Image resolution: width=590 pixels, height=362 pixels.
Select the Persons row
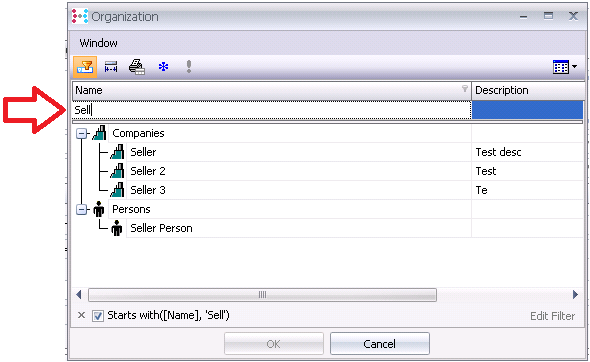290,209
